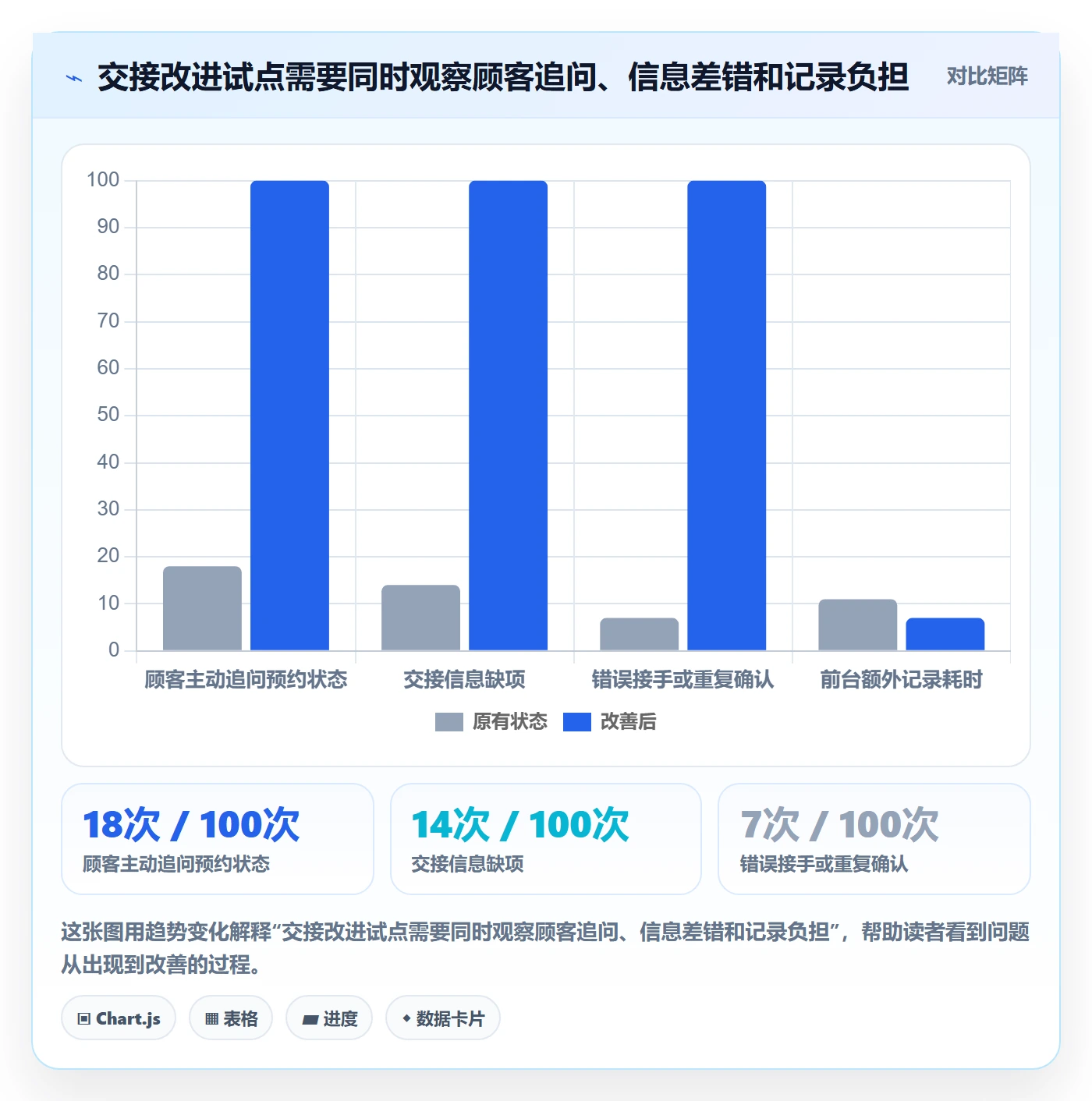This screenshot has height=1101, width=1092.
Task: Click blue bar for 顾客主动追问预约状态
Action: (289, 416)
